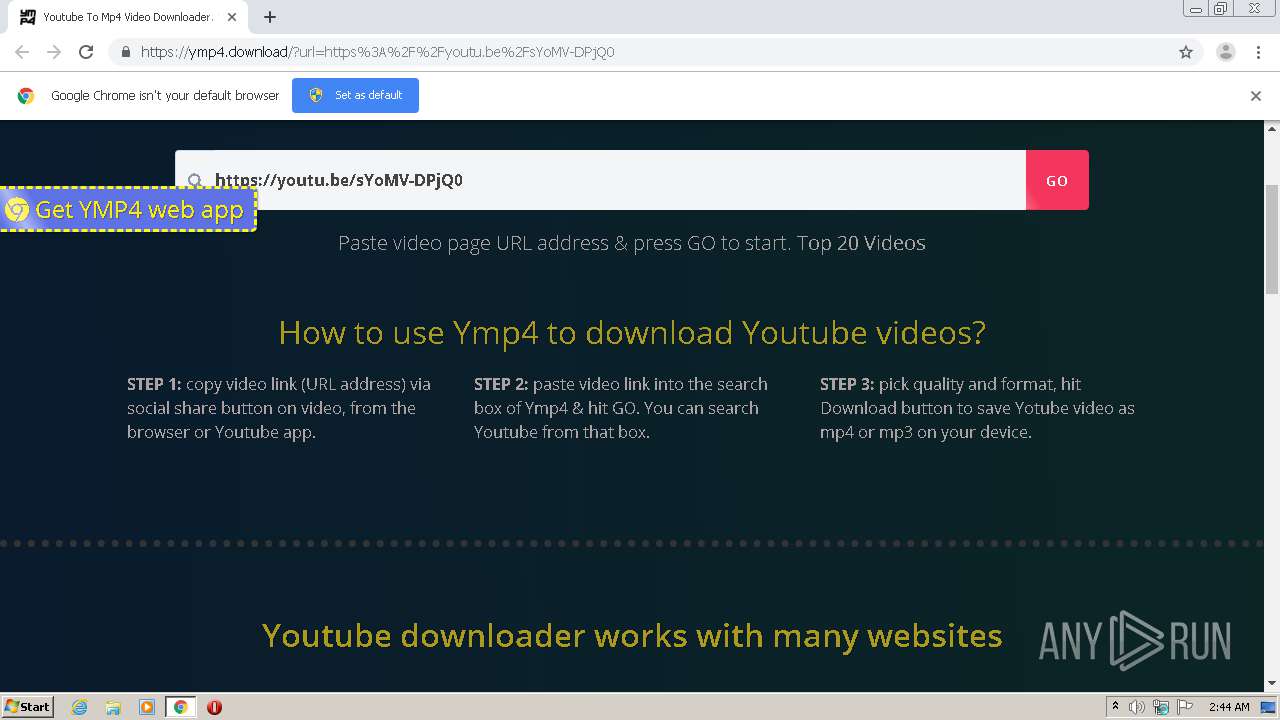Click Youtube downloader works heading
Screen dimensions: 1280x720
632,635
